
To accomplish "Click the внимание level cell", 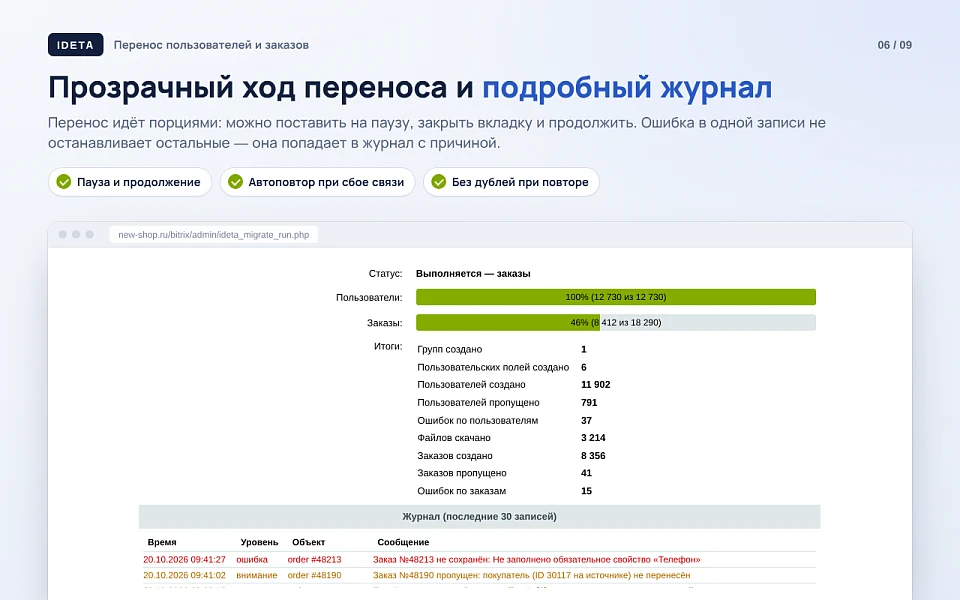I will (257, 576).
